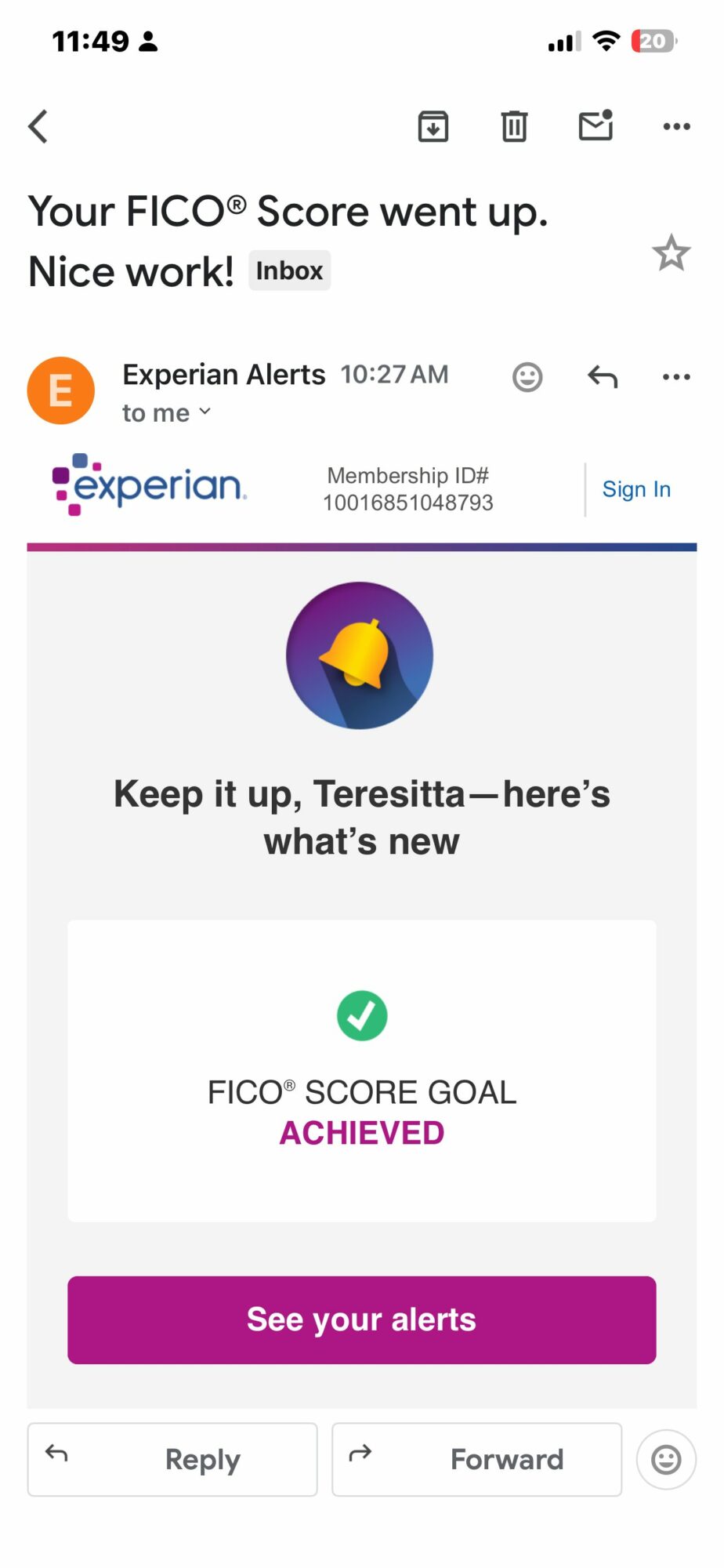Expand the 'to me' recipient details

point(166,412)
